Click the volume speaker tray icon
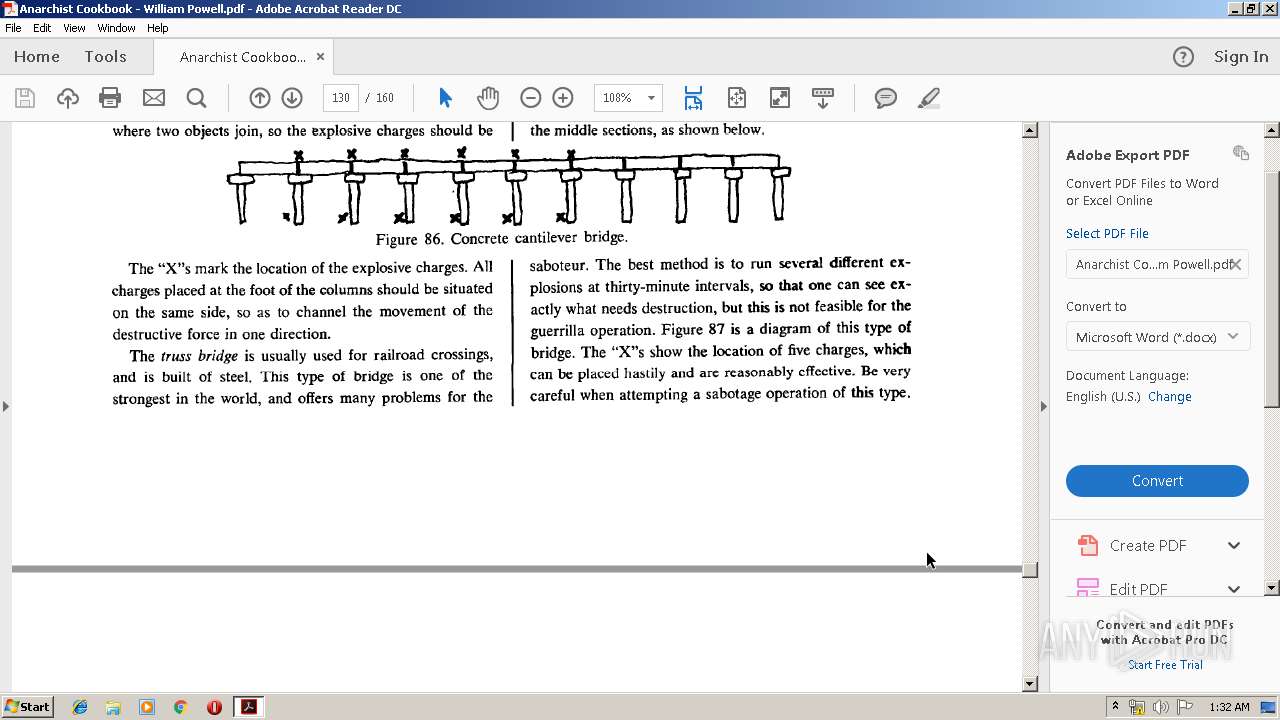 (x=1160, y=707)
